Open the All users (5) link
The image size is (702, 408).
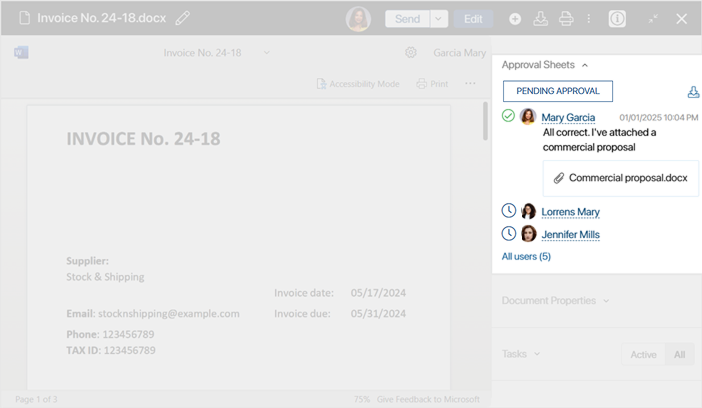pyautogui.click(x=526, y=257)
